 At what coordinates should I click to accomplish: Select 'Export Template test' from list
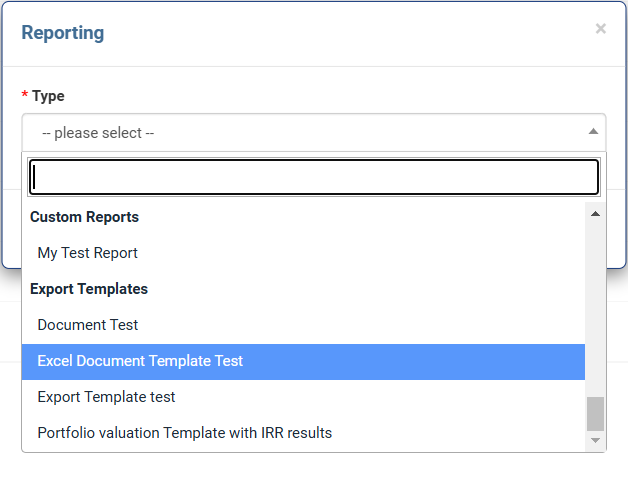[106, 397]
